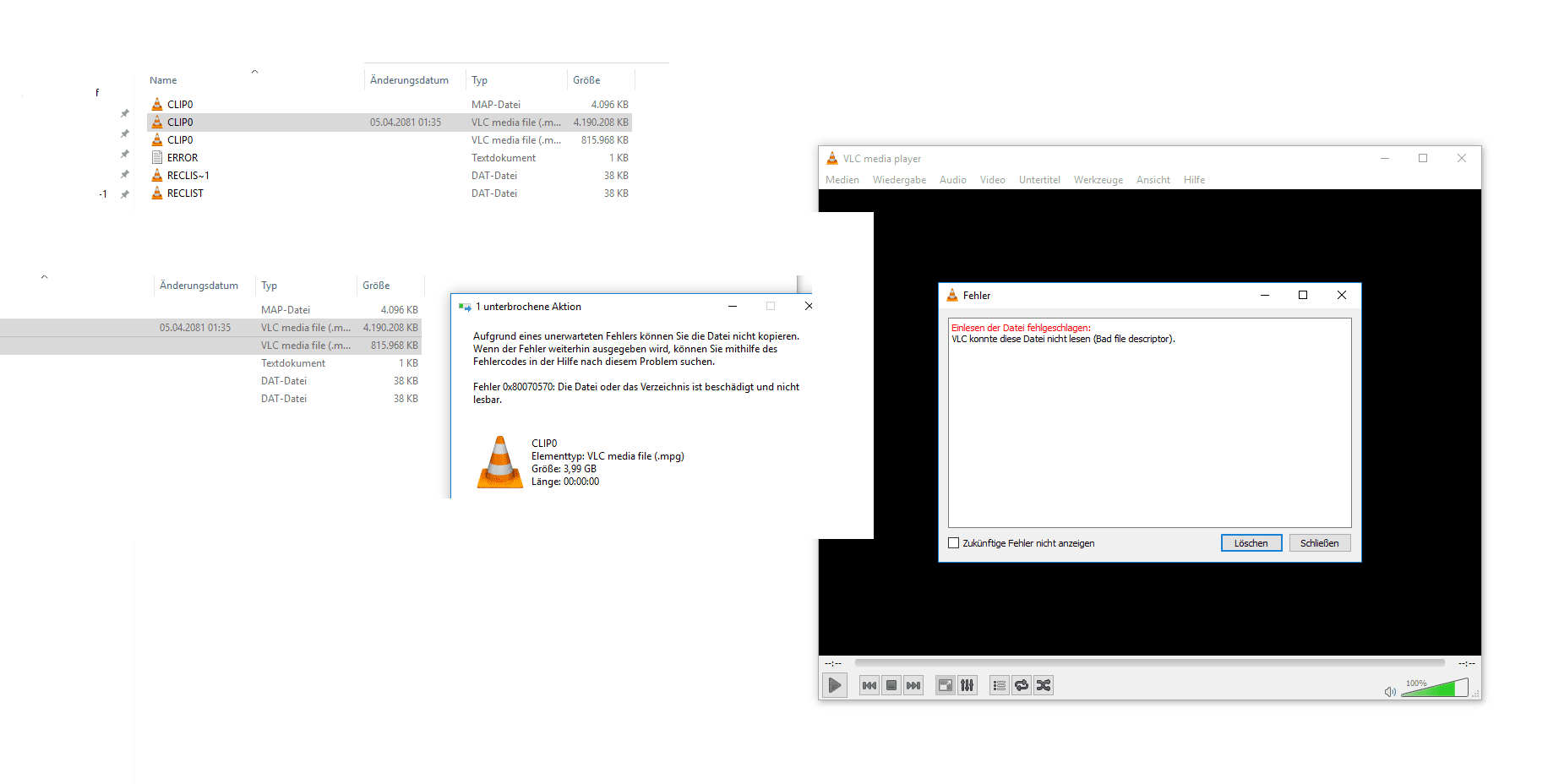This screenshot has width=1548, height=784.
Task: Click the Löschen button
Action: (1251, 543)
